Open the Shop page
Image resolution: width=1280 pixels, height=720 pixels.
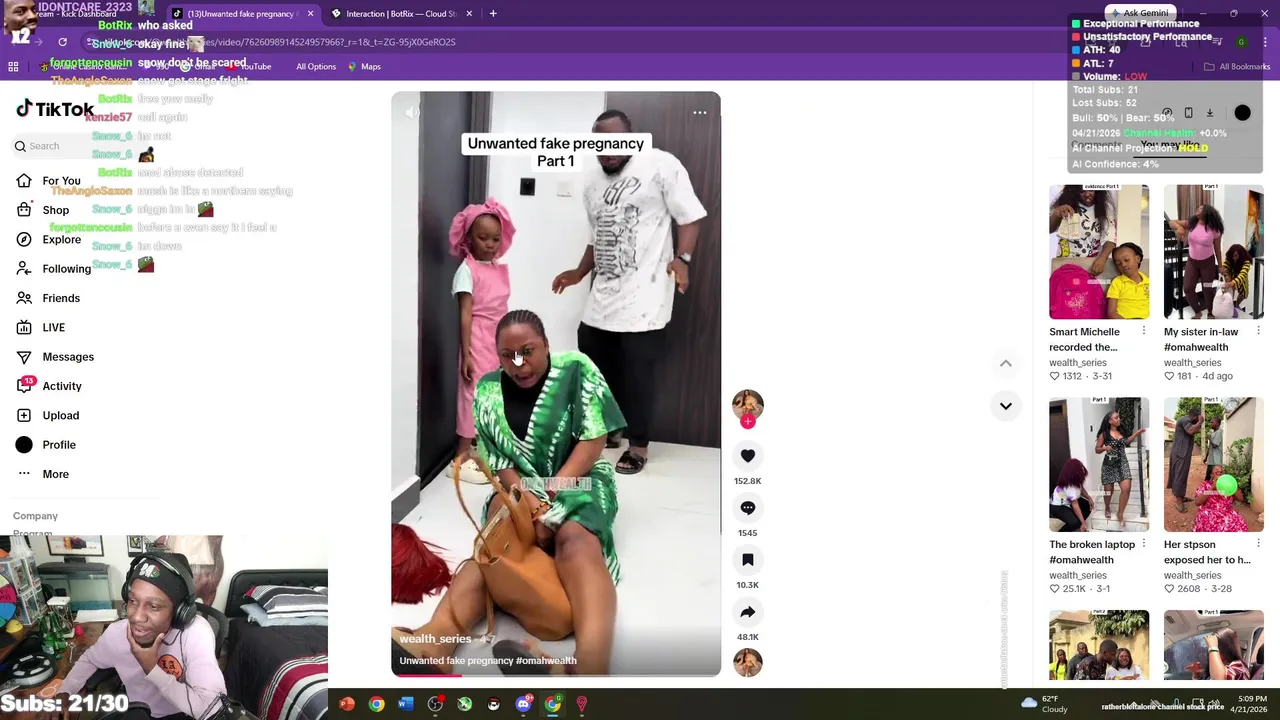(x=42, y=210)
